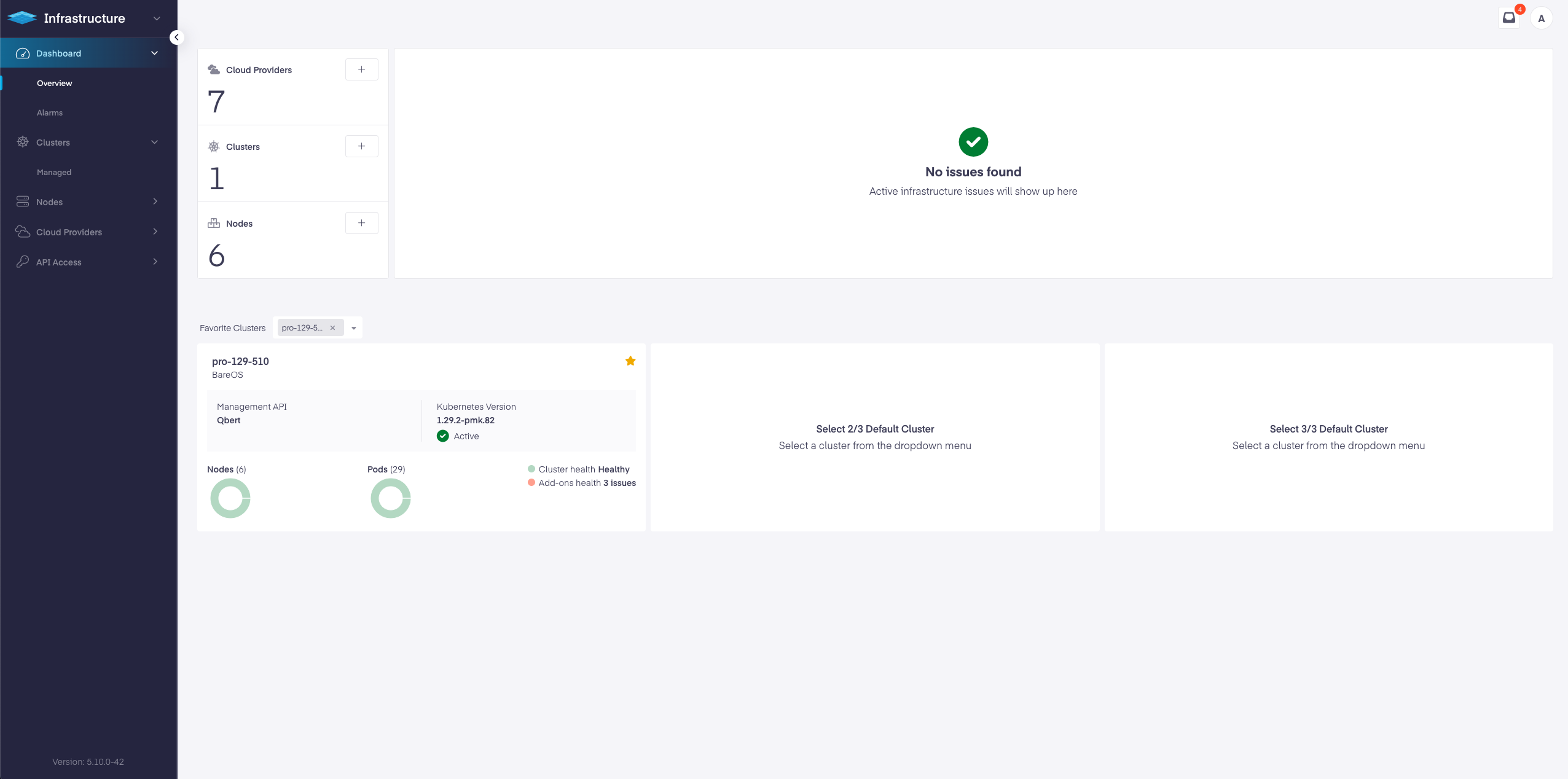This screenshot has width=1568, height=779.
Task: Open the pro-129-510 cluster title
Action: point(240,361)
